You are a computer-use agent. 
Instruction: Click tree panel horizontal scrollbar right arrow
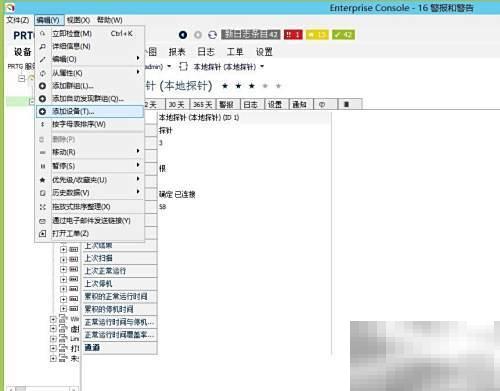[75, 389]
